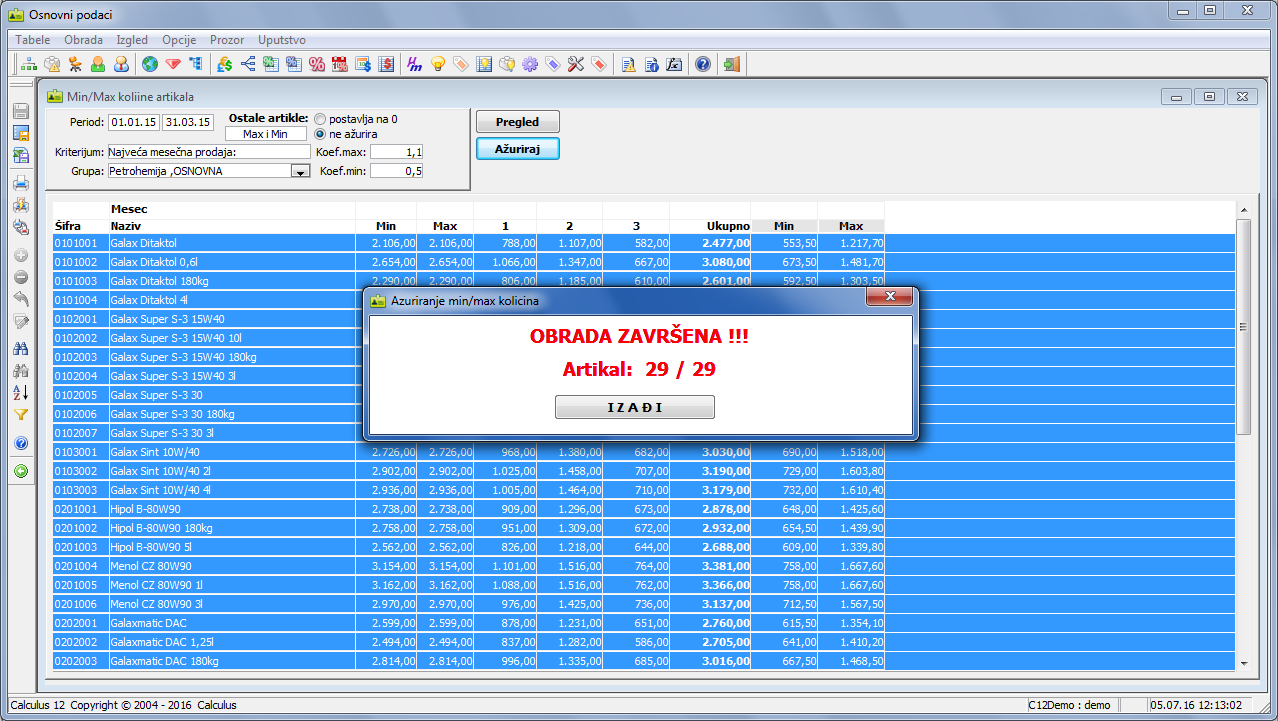Expand the Grupa dropdown arrow
Viewport: 1278px width, 721px height.
tap(299, 172)
